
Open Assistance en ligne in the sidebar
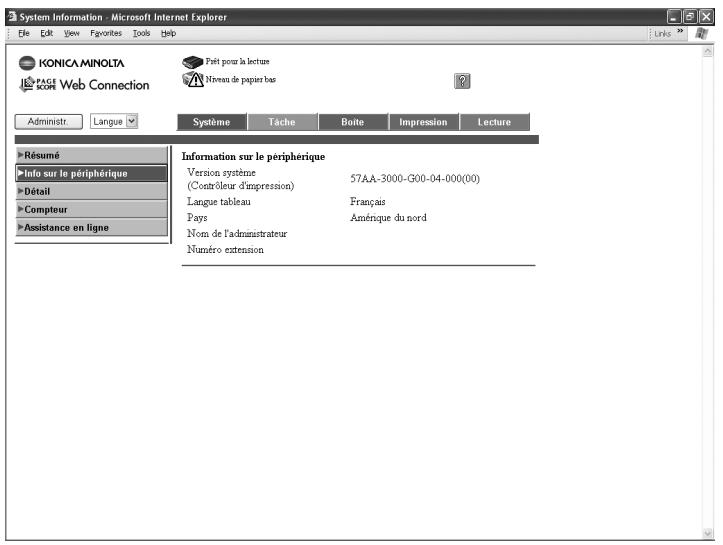tap(92, 227)
